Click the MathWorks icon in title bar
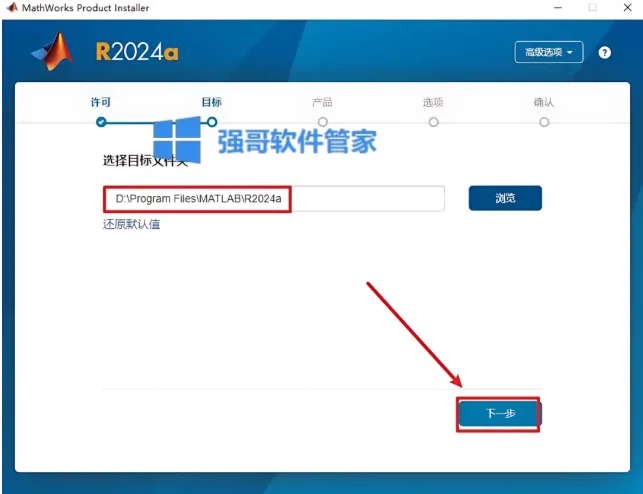Image resolution: width=643 pixels, height=494 pixels. coord(12,7)
